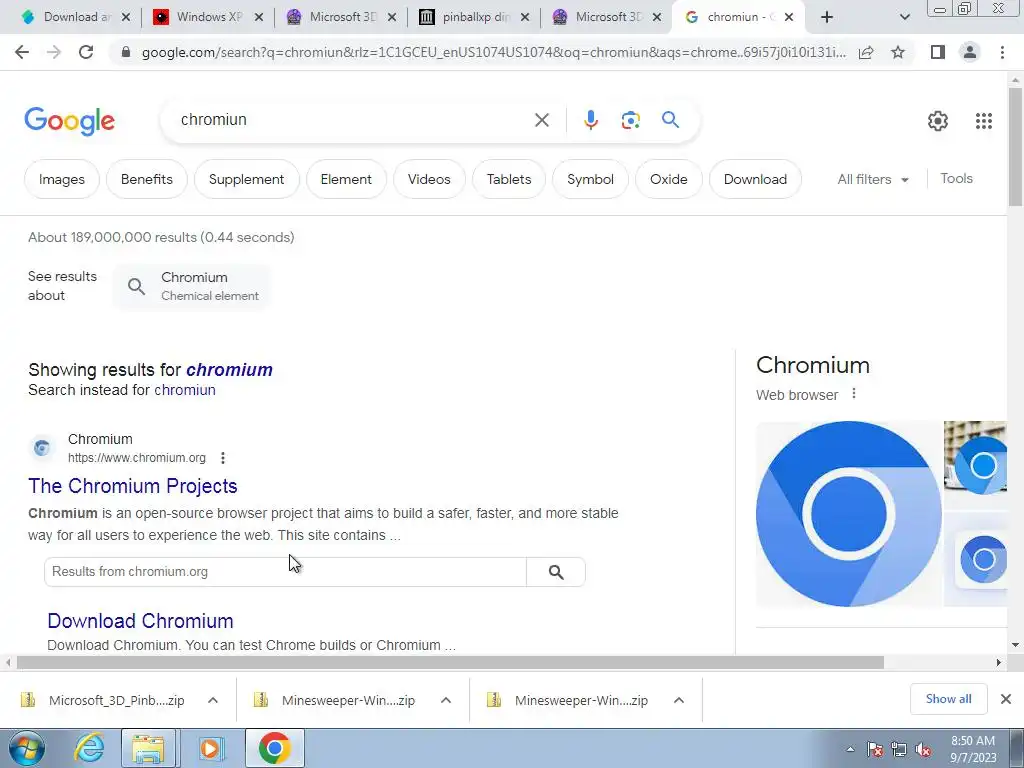Click the horizontal page scrollbar
1024x768 pixels.
tap(449, 662)
